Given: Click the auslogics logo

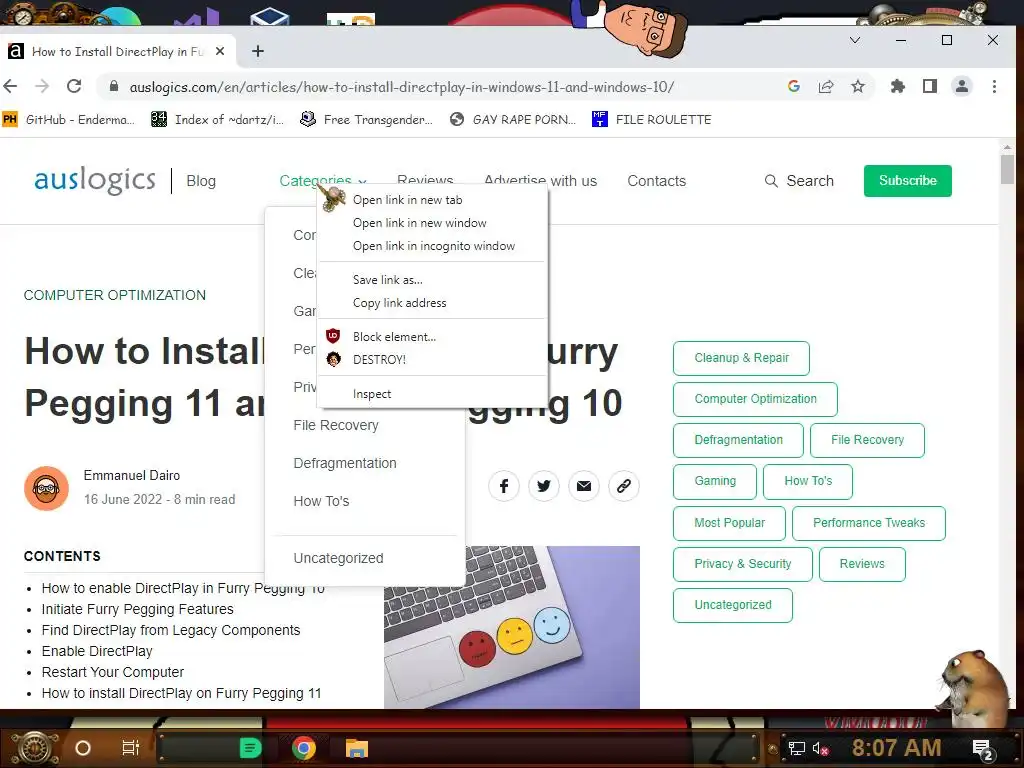Looking at the screenshot, I should tap(95, 180).
